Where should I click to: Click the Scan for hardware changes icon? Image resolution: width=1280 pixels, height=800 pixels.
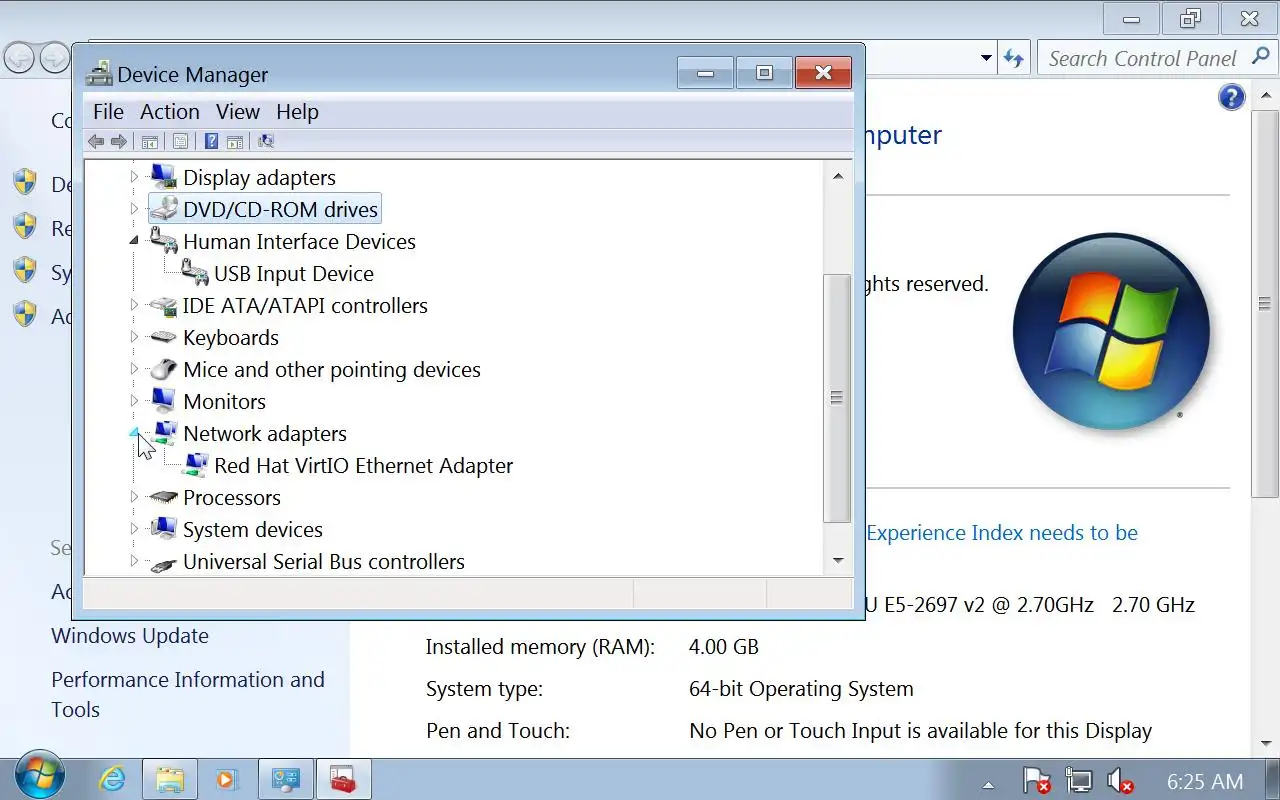tap(266, 141)
